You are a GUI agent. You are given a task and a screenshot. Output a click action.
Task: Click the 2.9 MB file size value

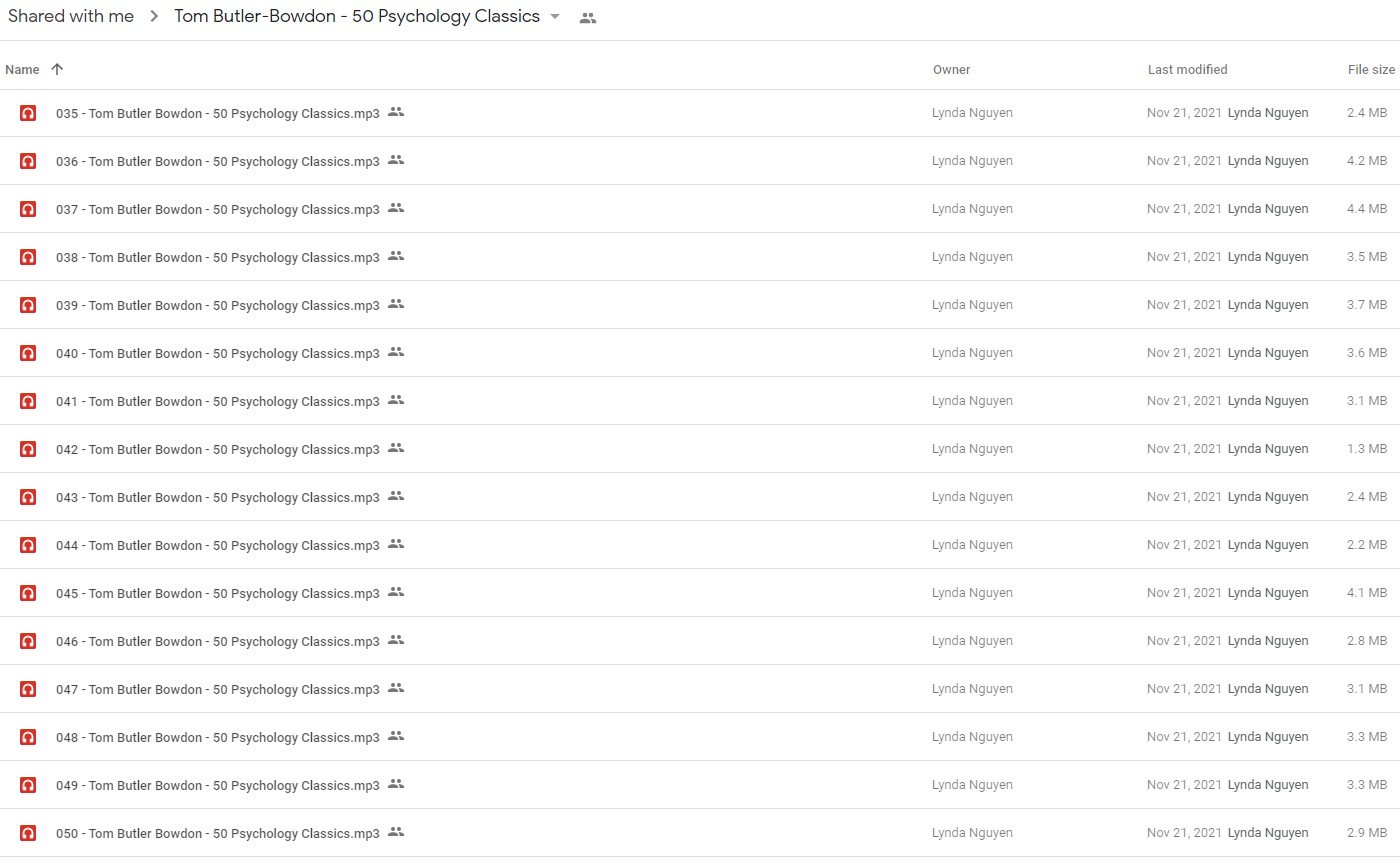[x=1367, y=833]
